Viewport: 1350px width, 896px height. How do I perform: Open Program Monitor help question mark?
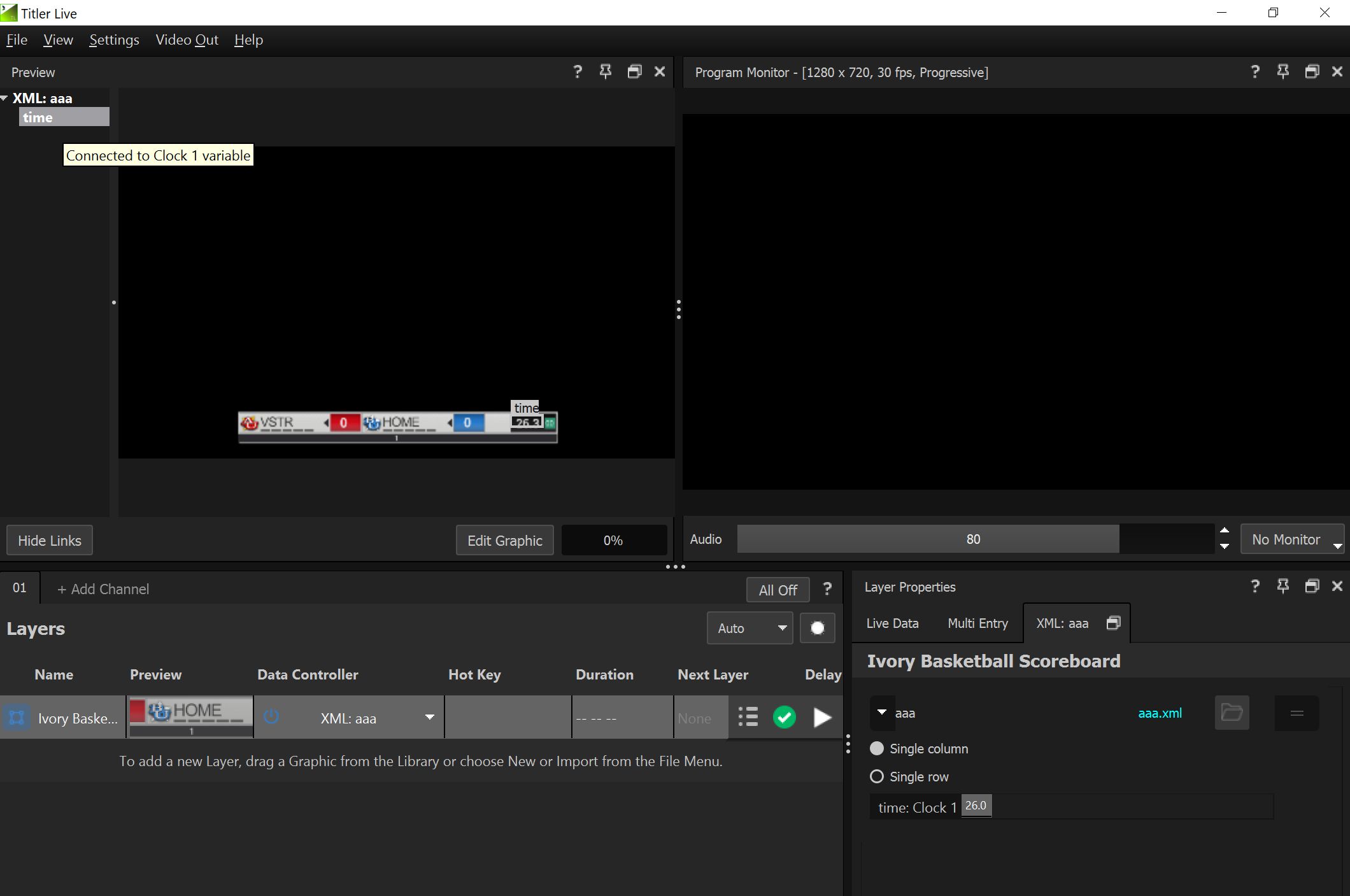[x=1254, y=72]
